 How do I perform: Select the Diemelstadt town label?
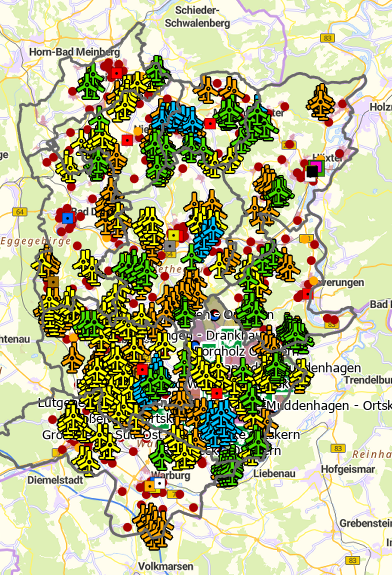pyautogui.click(x=56, y=480)
